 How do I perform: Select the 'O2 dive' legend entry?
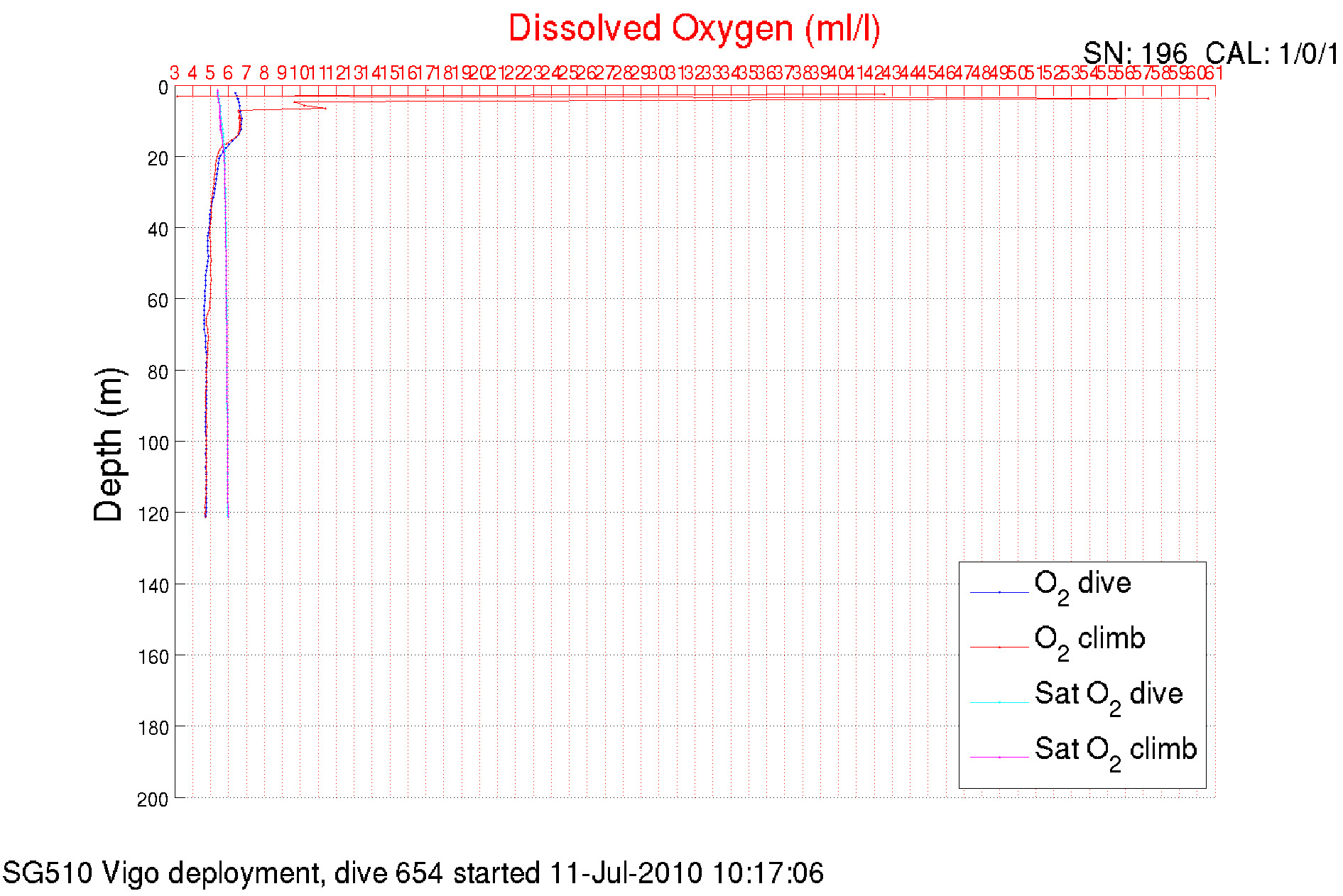click(x=1082, y=587)
